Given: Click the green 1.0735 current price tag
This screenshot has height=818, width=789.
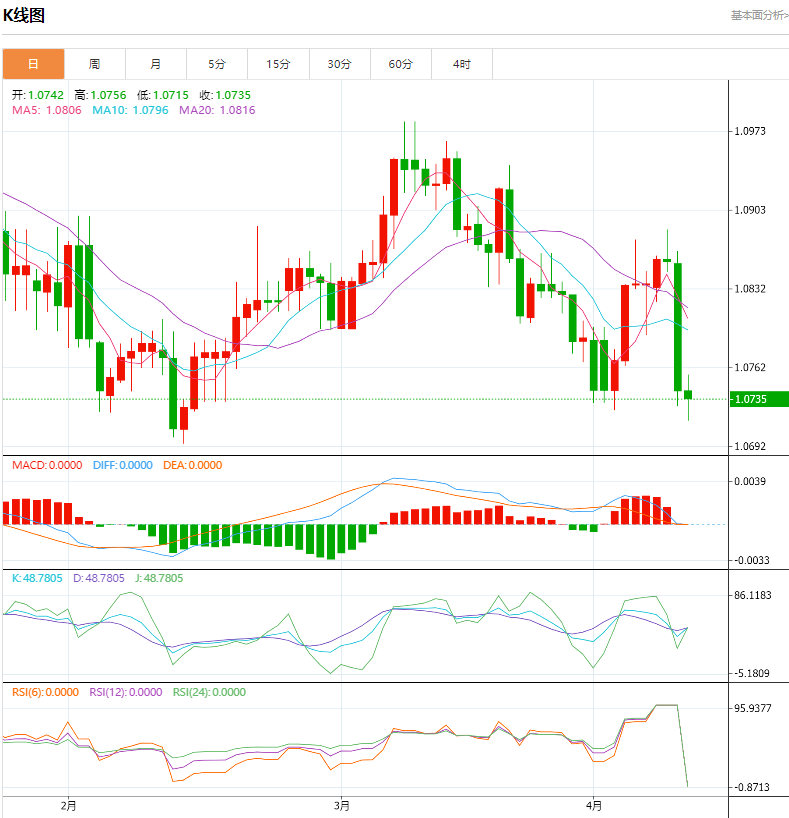Looking at the screenshot, I should (x=758, y=399).
